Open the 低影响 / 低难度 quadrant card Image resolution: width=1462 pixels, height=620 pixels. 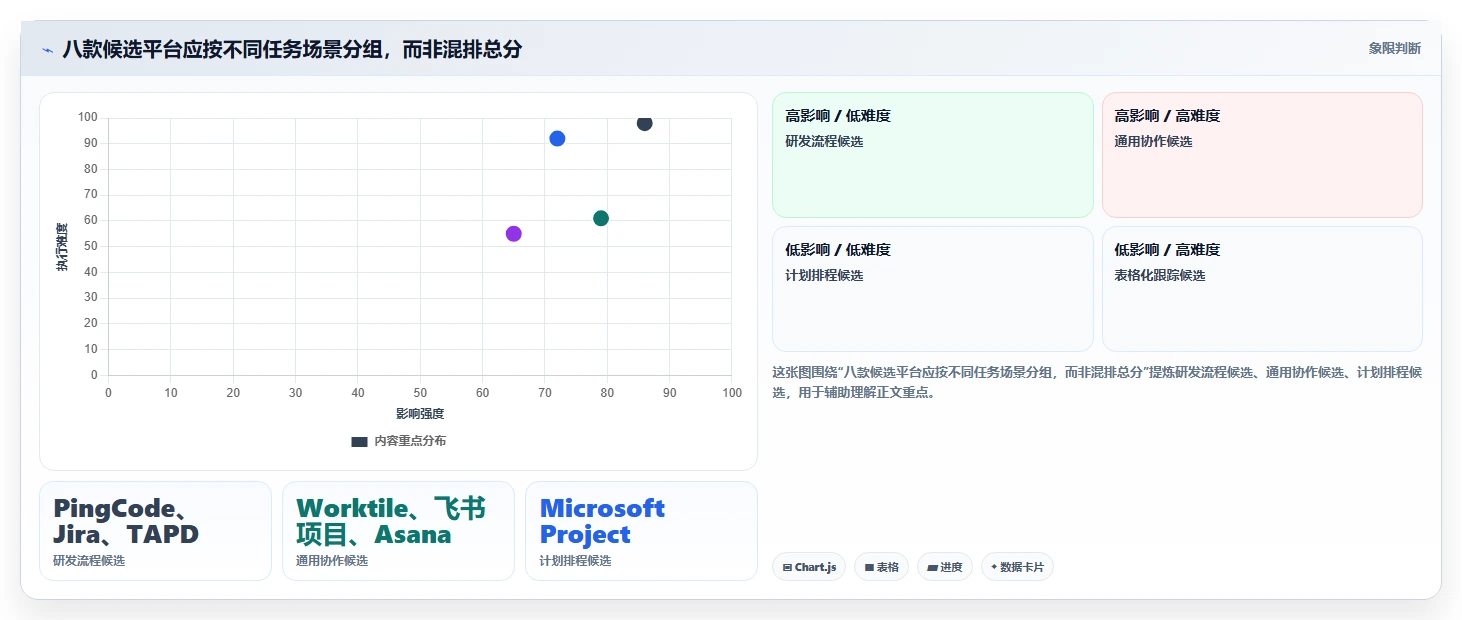tap(933, 289)
